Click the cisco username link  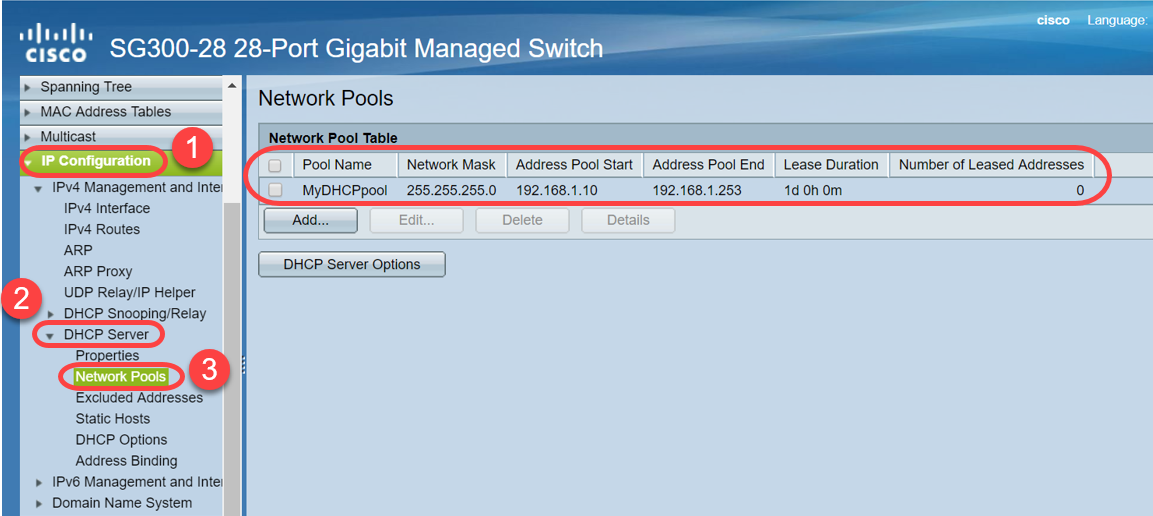point(1053,21)
